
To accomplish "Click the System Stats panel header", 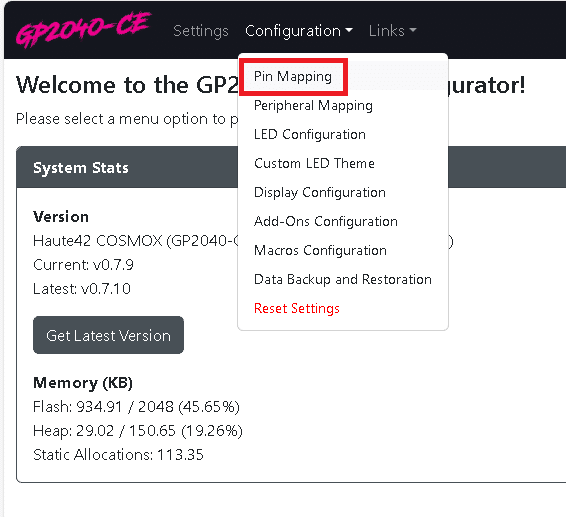I will pos(127,167).
